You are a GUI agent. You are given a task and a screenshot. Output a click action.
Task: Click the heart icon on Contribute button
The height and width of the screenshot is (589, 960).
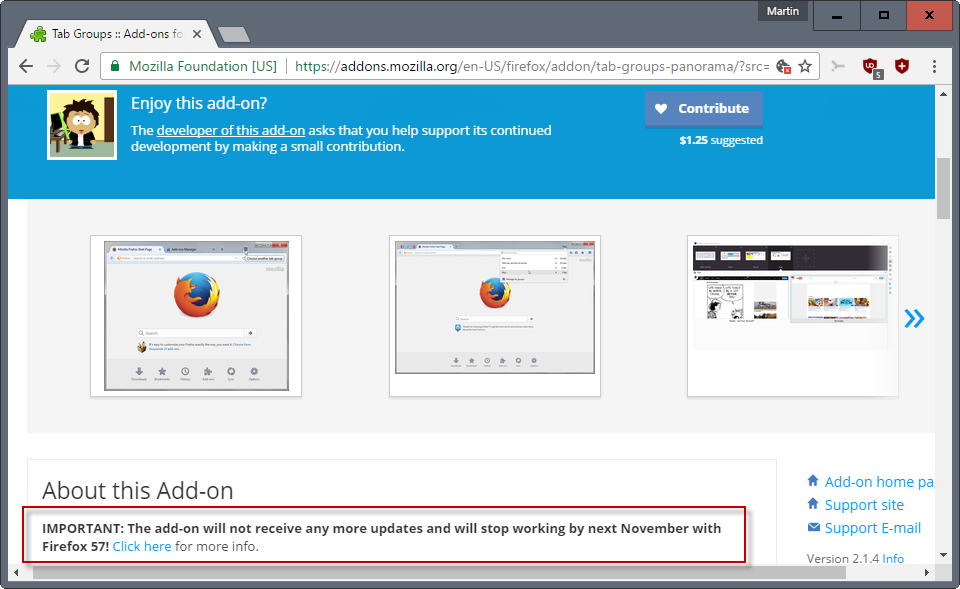pos(661,108)
